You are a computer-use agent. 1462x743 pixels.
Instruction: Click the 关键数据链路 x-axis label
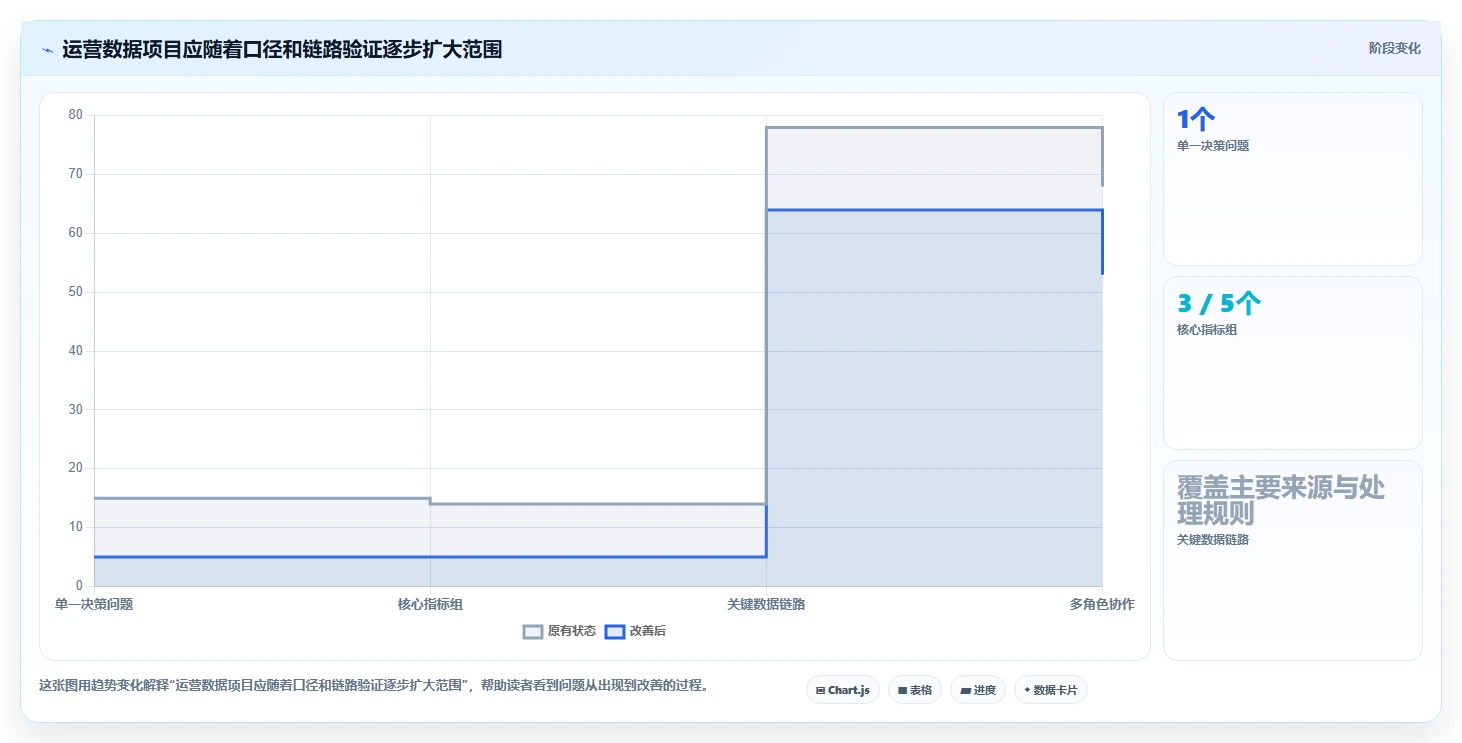coord(766,604)
